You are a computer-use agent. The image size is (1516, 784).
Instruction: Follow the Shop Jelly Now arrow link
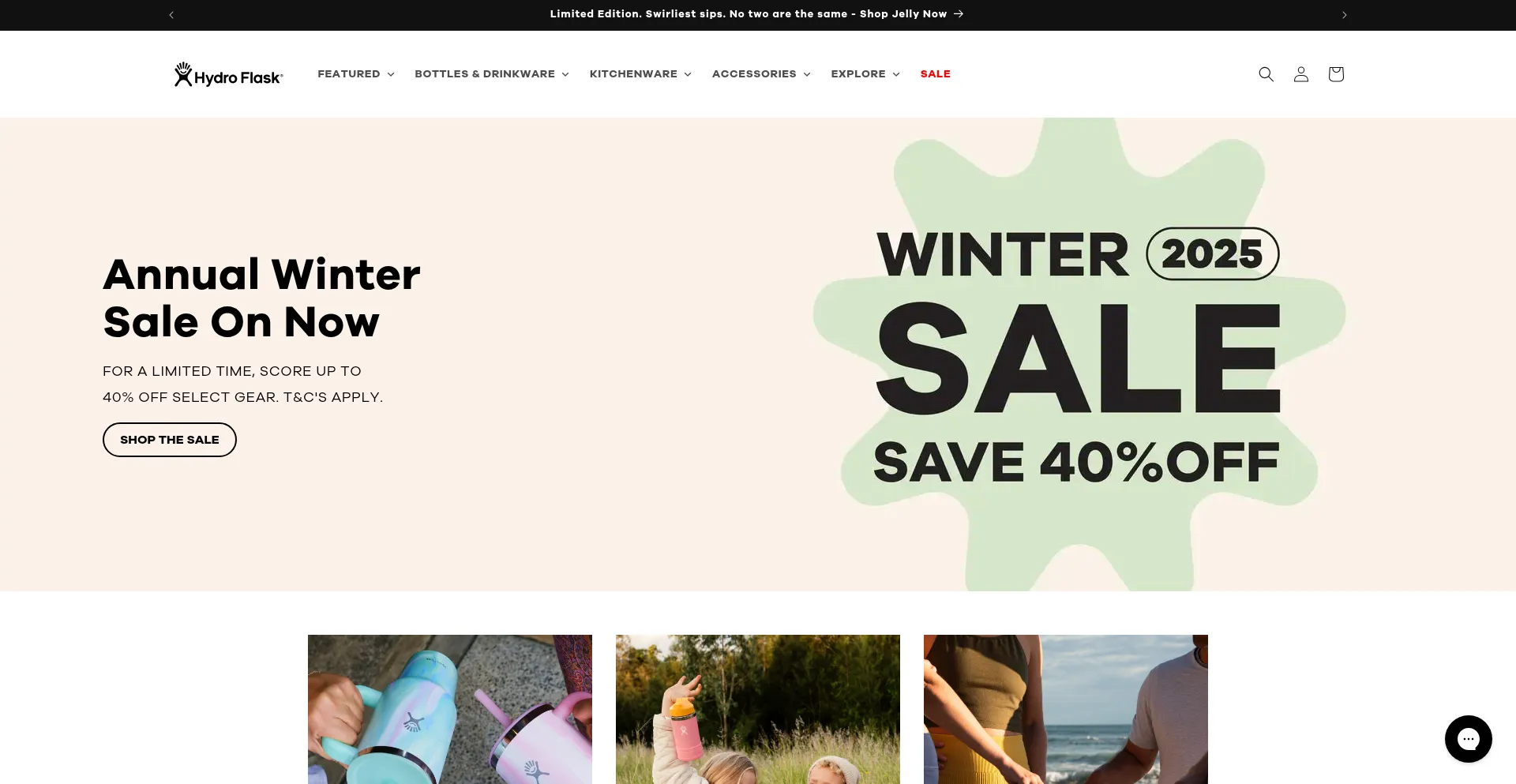(x=756, y=14)
